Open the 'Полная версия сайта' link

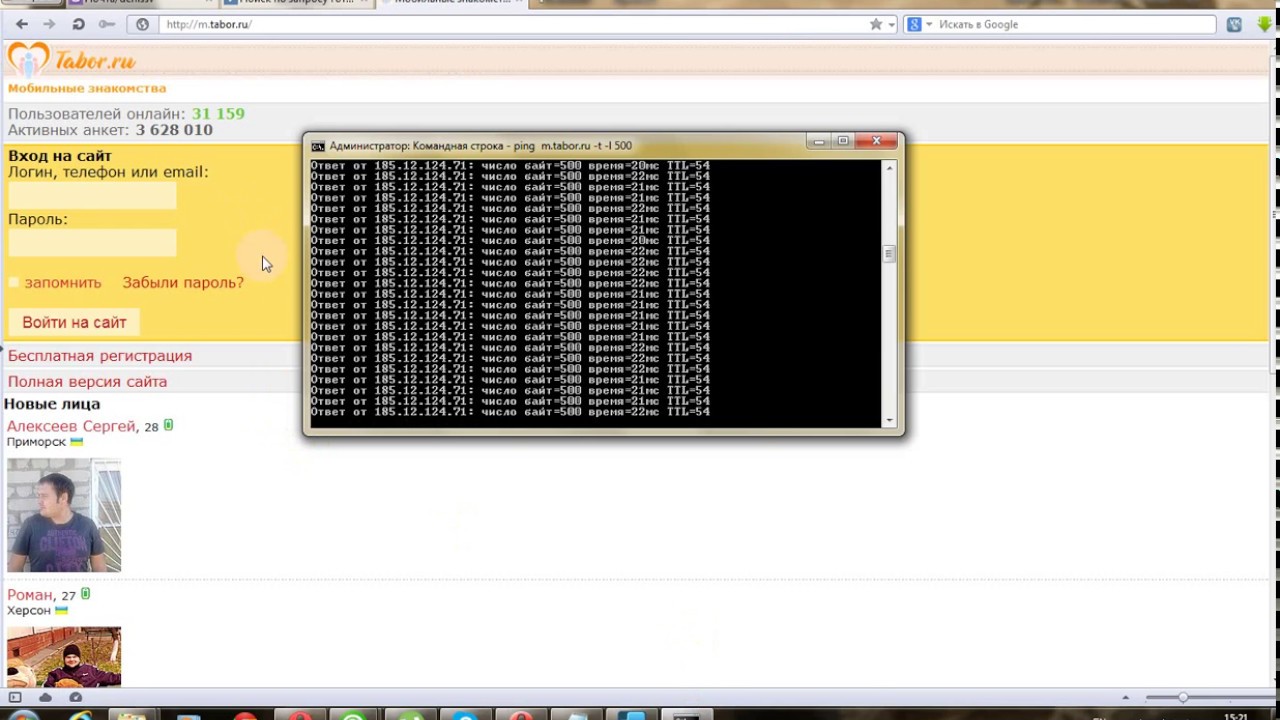pyautogui.click(x=87, y=382)
